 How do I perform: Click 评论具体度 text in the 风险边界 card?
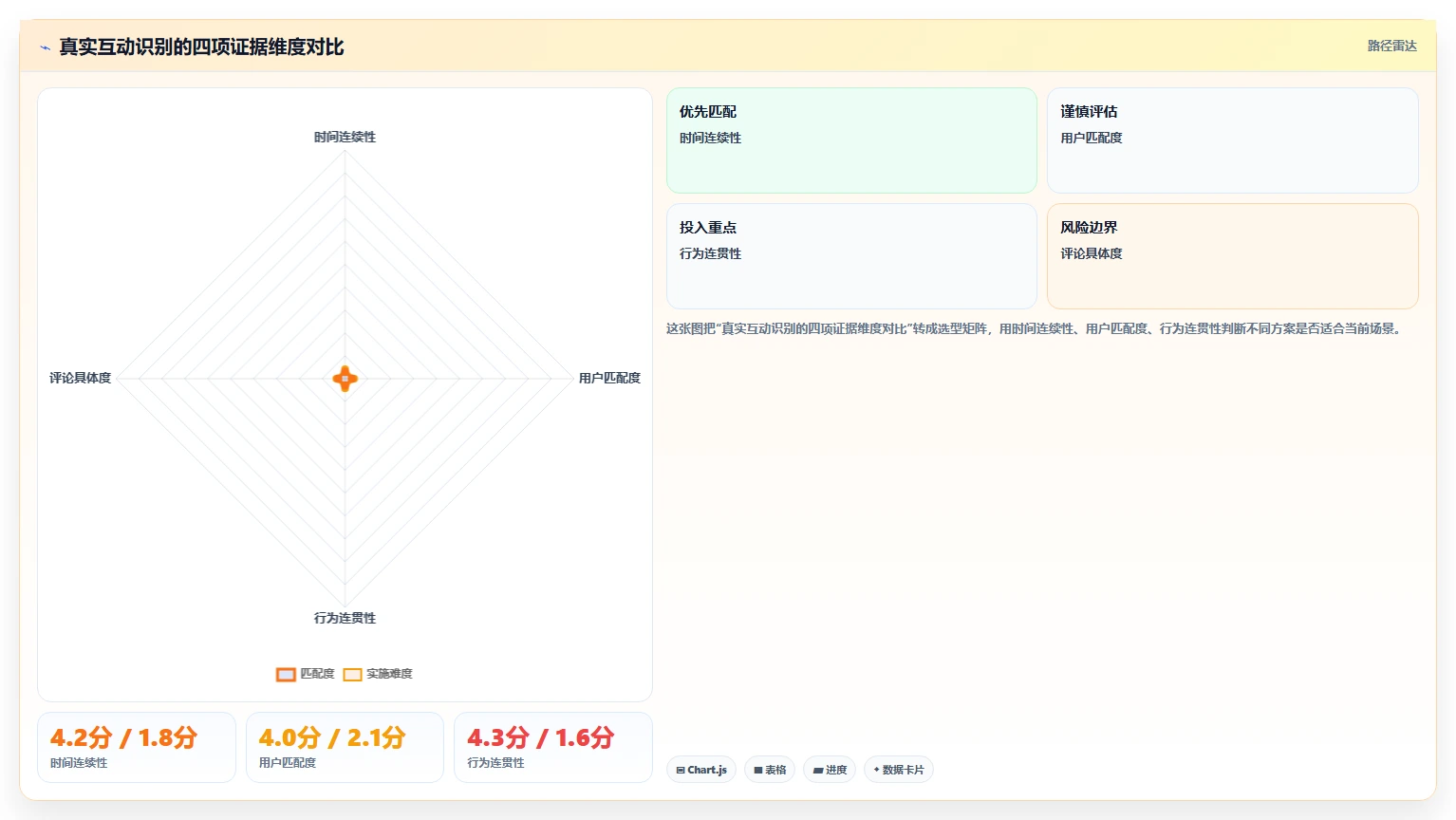[1092, 253]
